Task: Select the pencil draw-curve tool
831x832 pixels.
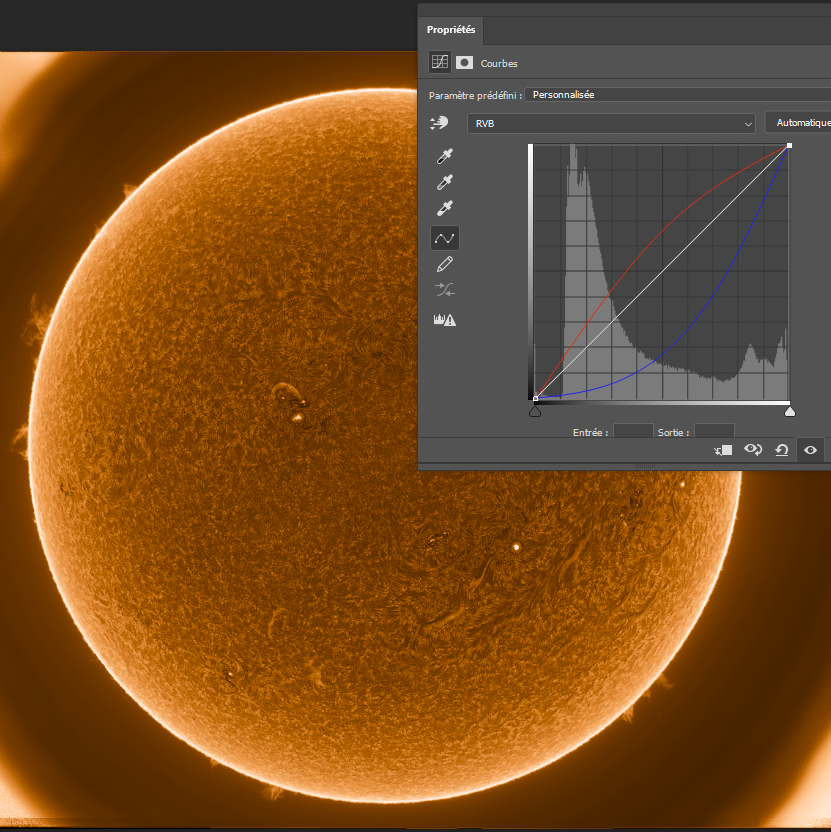Action: (445, 264)
